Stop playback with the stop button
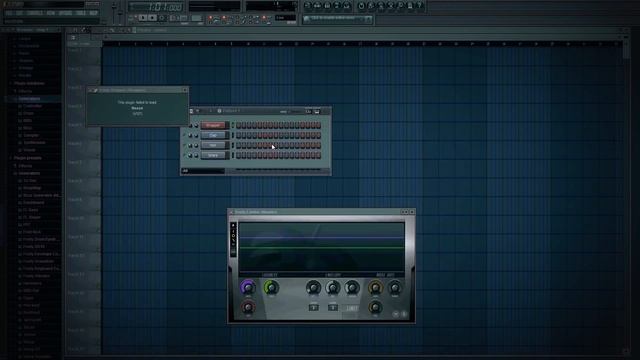This screenshot has height=360, width=640. coord(152,18)
